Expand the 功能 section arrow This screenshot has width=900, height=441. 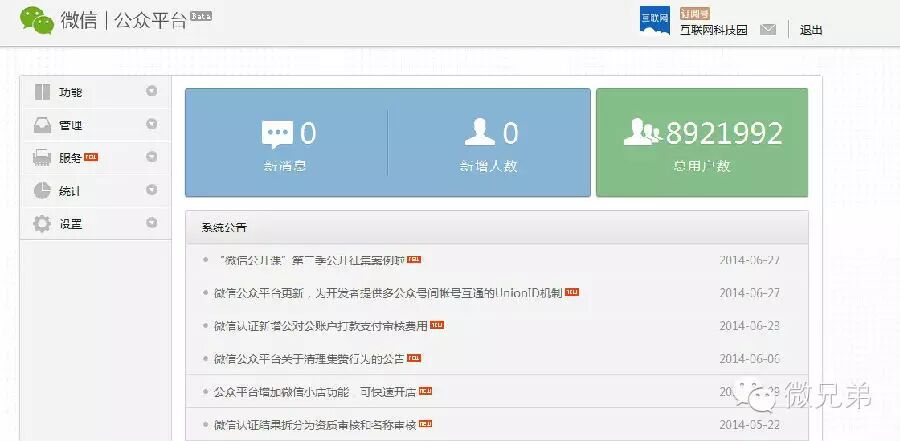point(152,91)
